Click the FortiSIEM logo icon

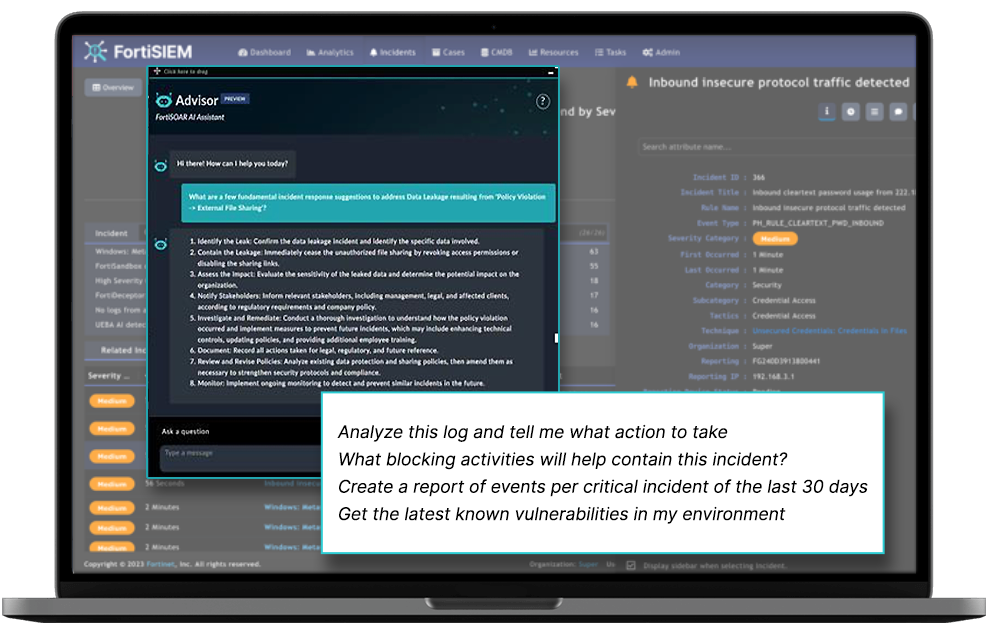point(95,52)
